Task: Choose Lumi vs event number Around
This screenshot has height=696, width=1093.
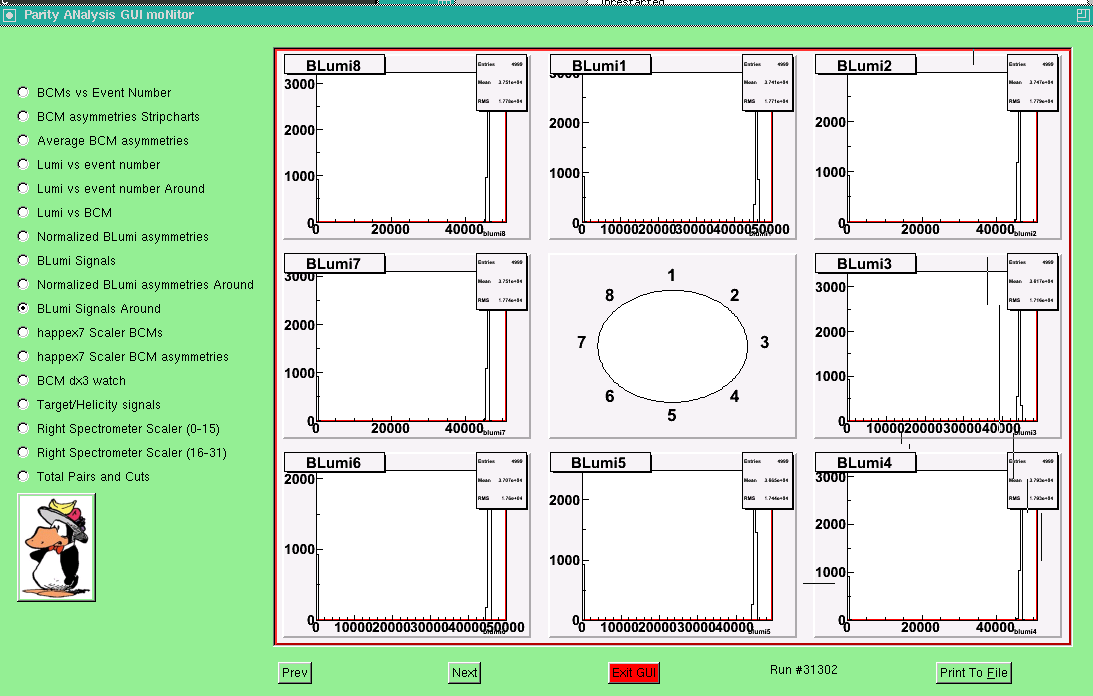Action: click(x=24, y=188)
